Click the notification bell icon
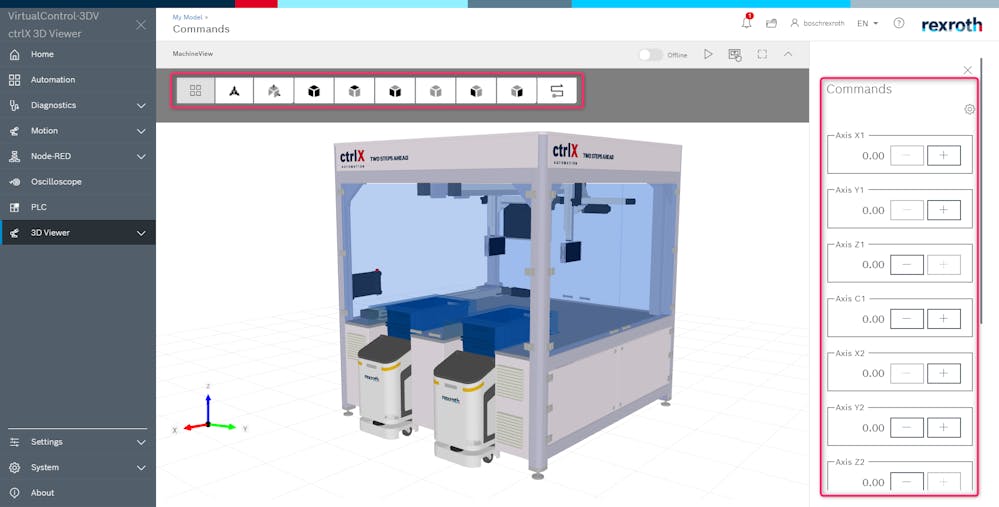 [x=746, y=23]
